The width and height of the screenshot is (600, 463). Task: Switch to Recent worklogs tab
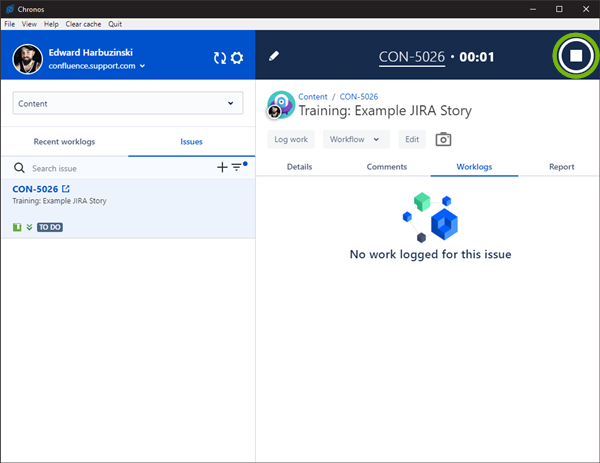64,142
